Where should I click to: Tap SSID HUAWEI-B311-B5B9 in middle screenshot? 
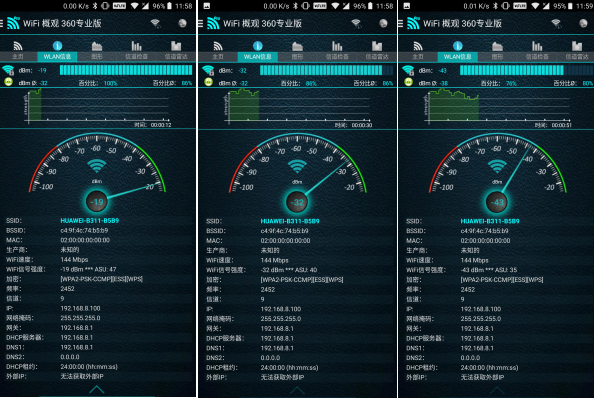[x=290, y=221]
